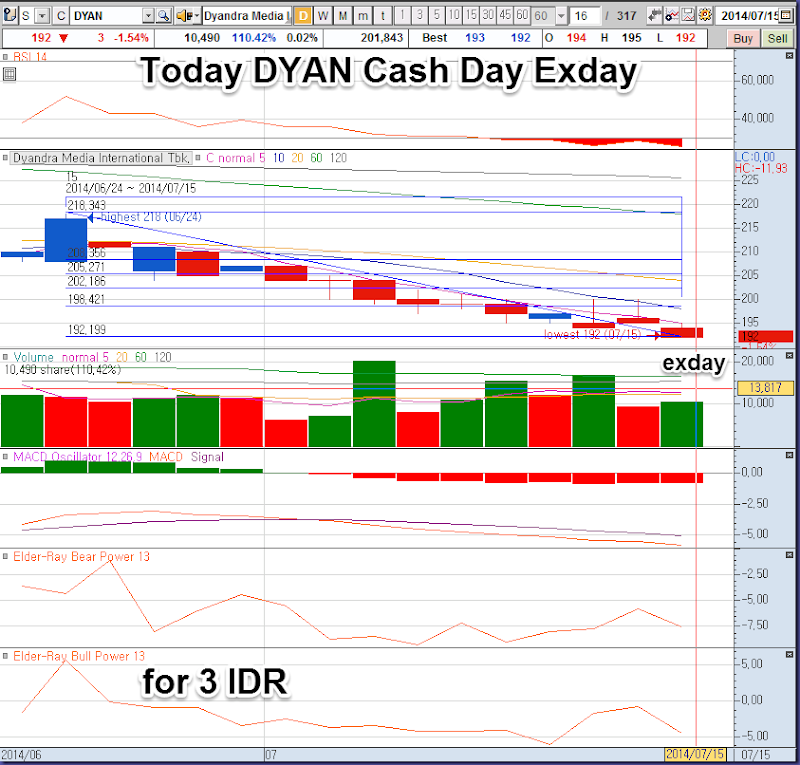Click the speaker alert icon
The width and height of the screenshot is (800, 765).
[183, 16]
